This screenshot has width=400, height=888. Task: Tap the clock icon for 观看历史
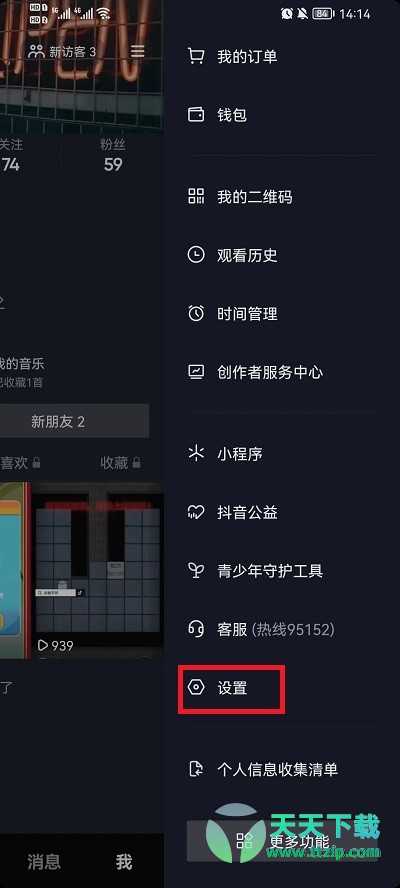[x=196, y=255]
